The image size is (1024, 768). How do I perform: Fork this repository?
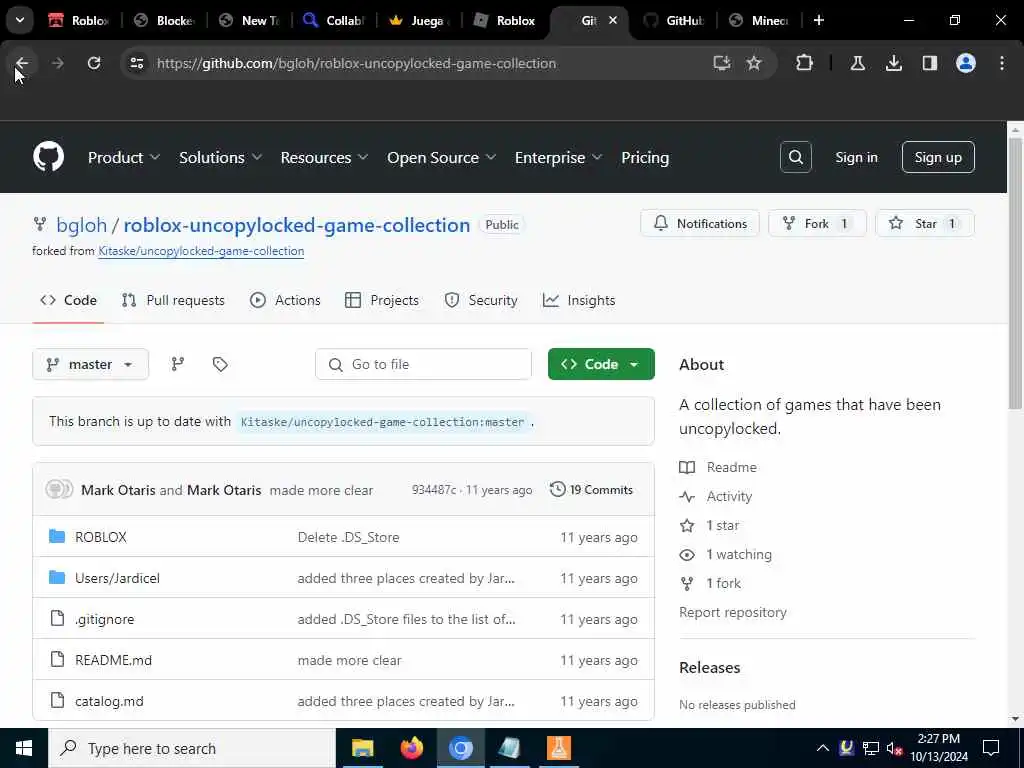[817, 223]
